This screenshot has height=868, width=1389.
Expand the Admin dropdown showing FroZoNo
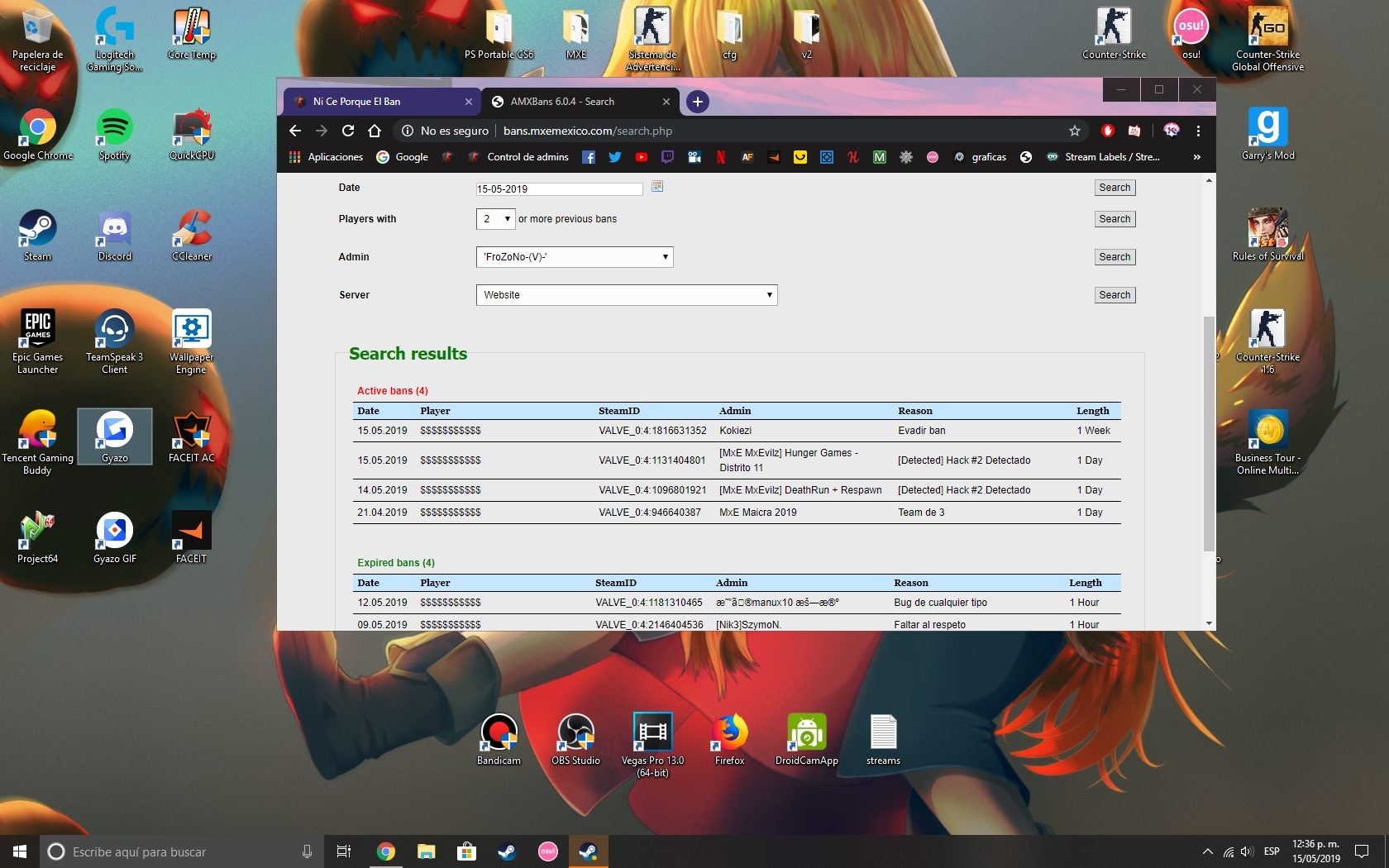[x=575, y=257]
